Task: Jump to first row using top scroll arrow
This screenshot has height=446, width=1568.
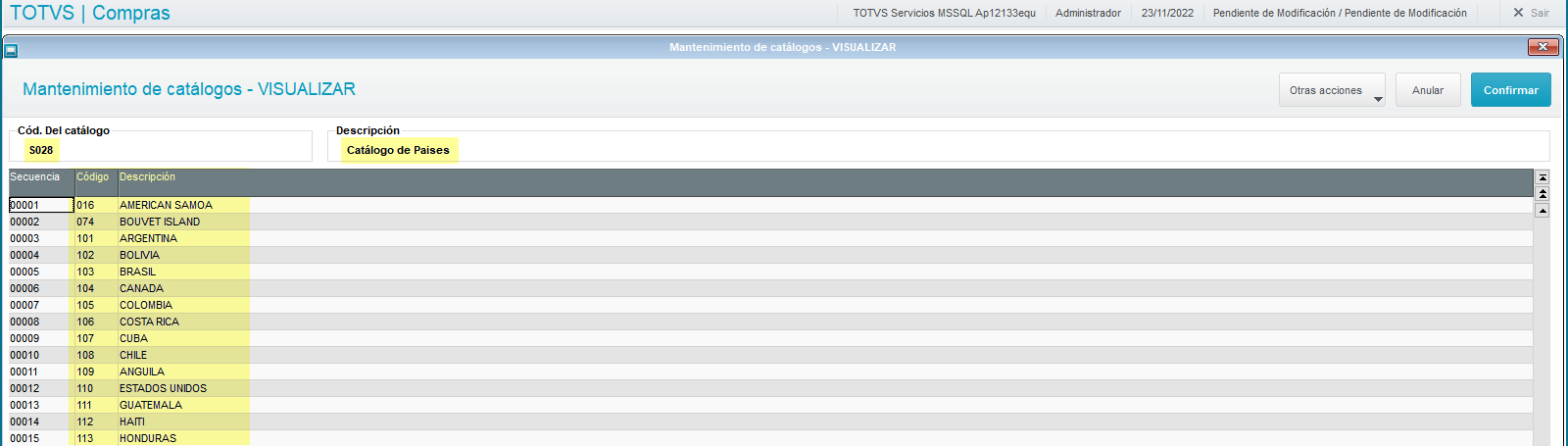Action: click(1543, 177)
